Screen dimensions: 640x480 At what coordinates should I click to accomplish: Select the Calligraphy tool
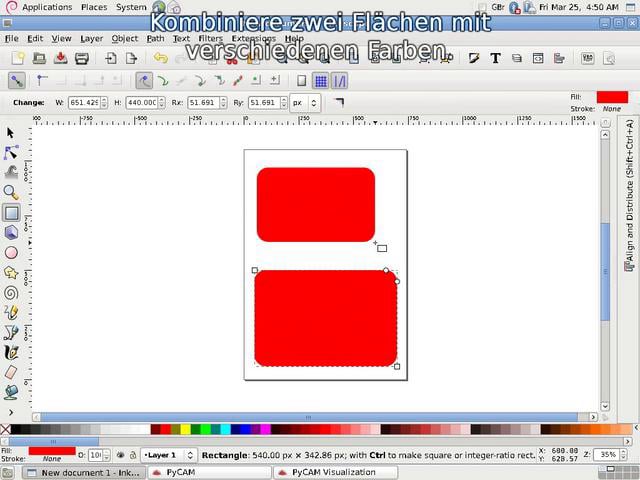(11, 353)
